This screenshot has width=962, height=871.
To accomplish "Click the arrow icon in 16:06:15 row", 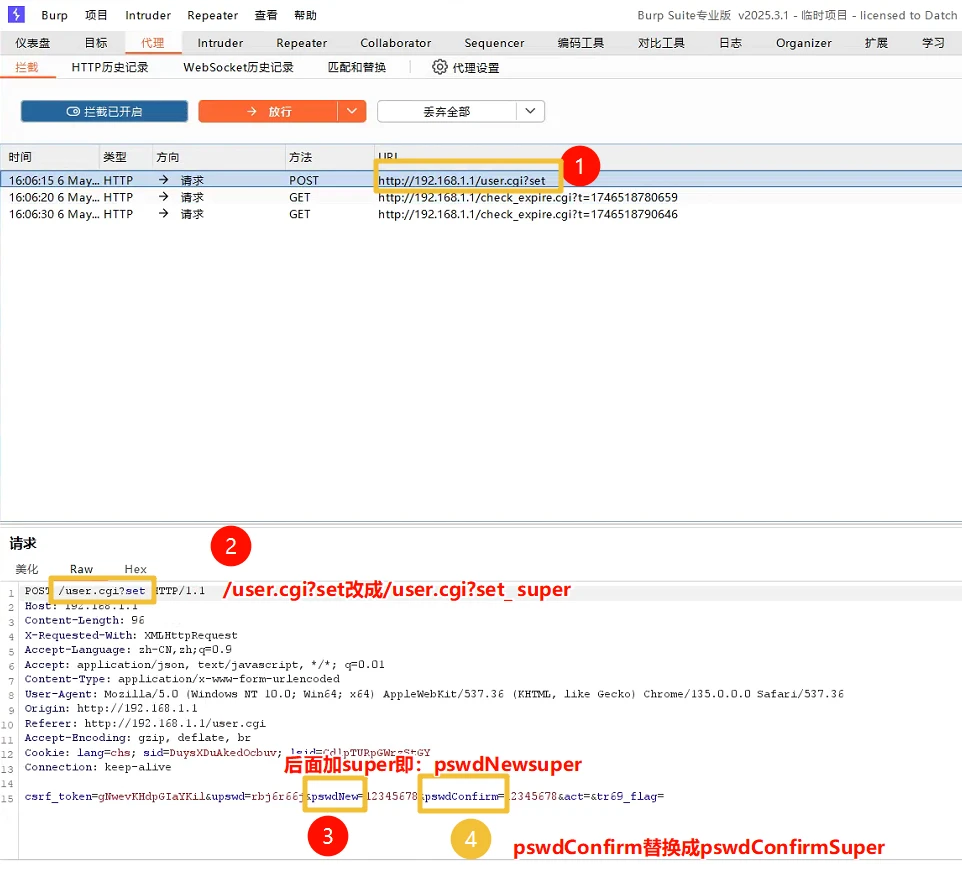I will pyautogui.click(x=163, y=180).
